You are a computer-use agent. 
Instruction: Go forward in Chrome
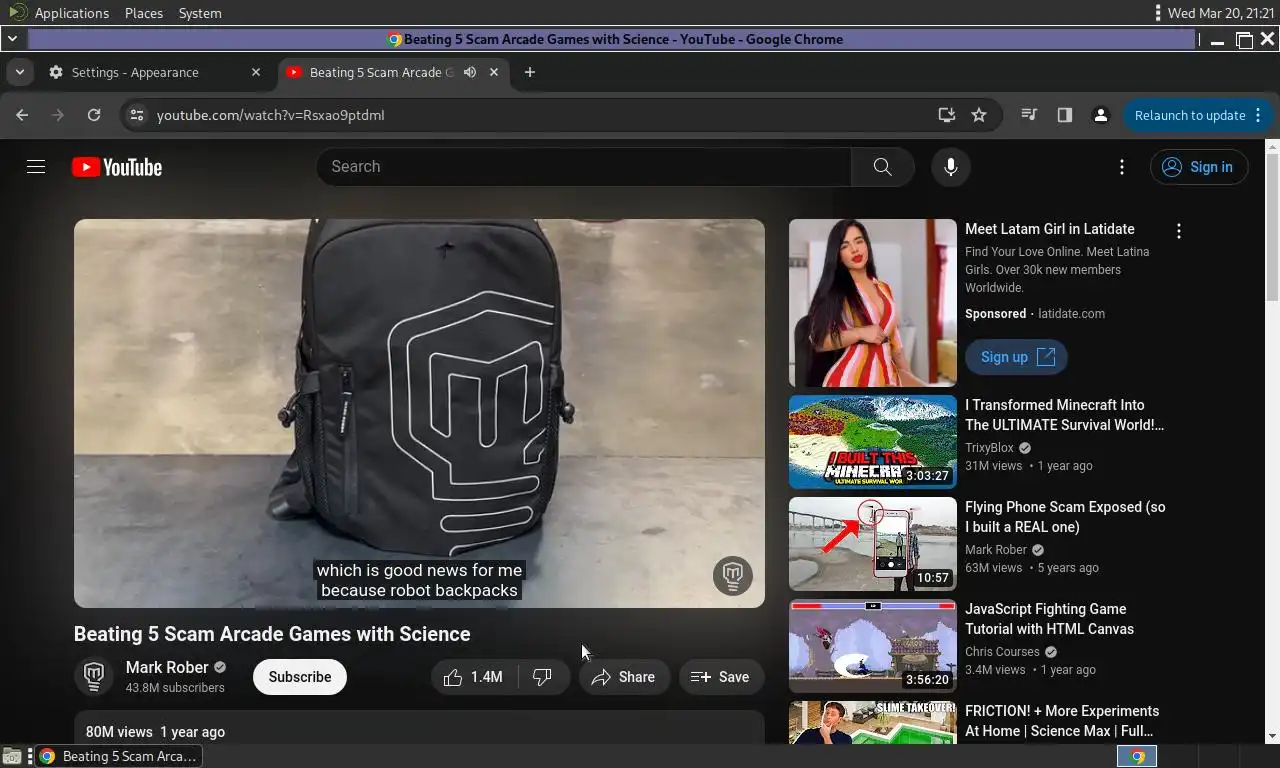[x=58, y=115]
